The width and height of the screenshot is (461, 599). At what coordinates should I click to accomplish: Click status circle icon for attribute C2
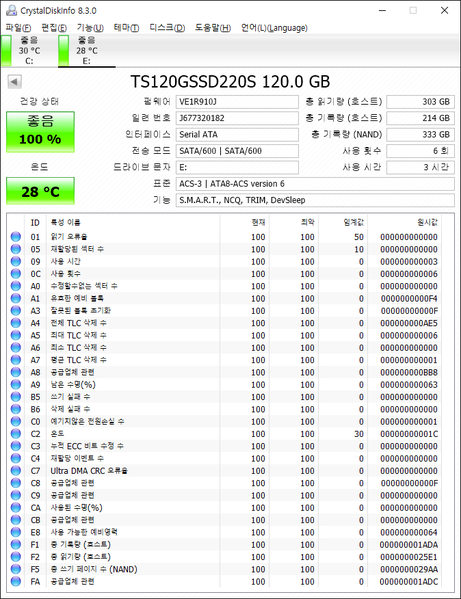click(x=16, y=434)
